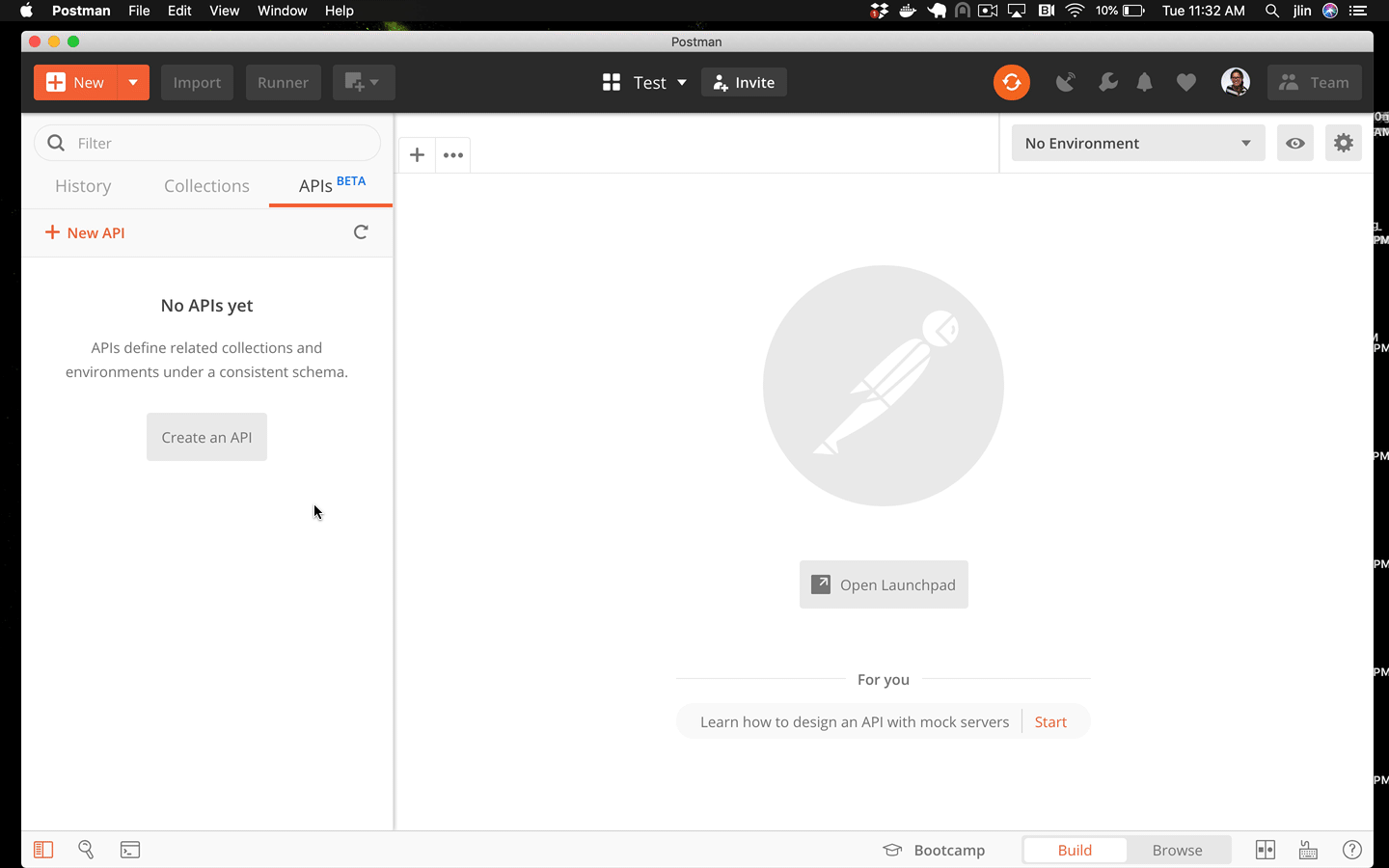Image resolution: width=1389 pixels, height=868 pixels.
Task: Open Help question mark icon
Action: 1352,850
